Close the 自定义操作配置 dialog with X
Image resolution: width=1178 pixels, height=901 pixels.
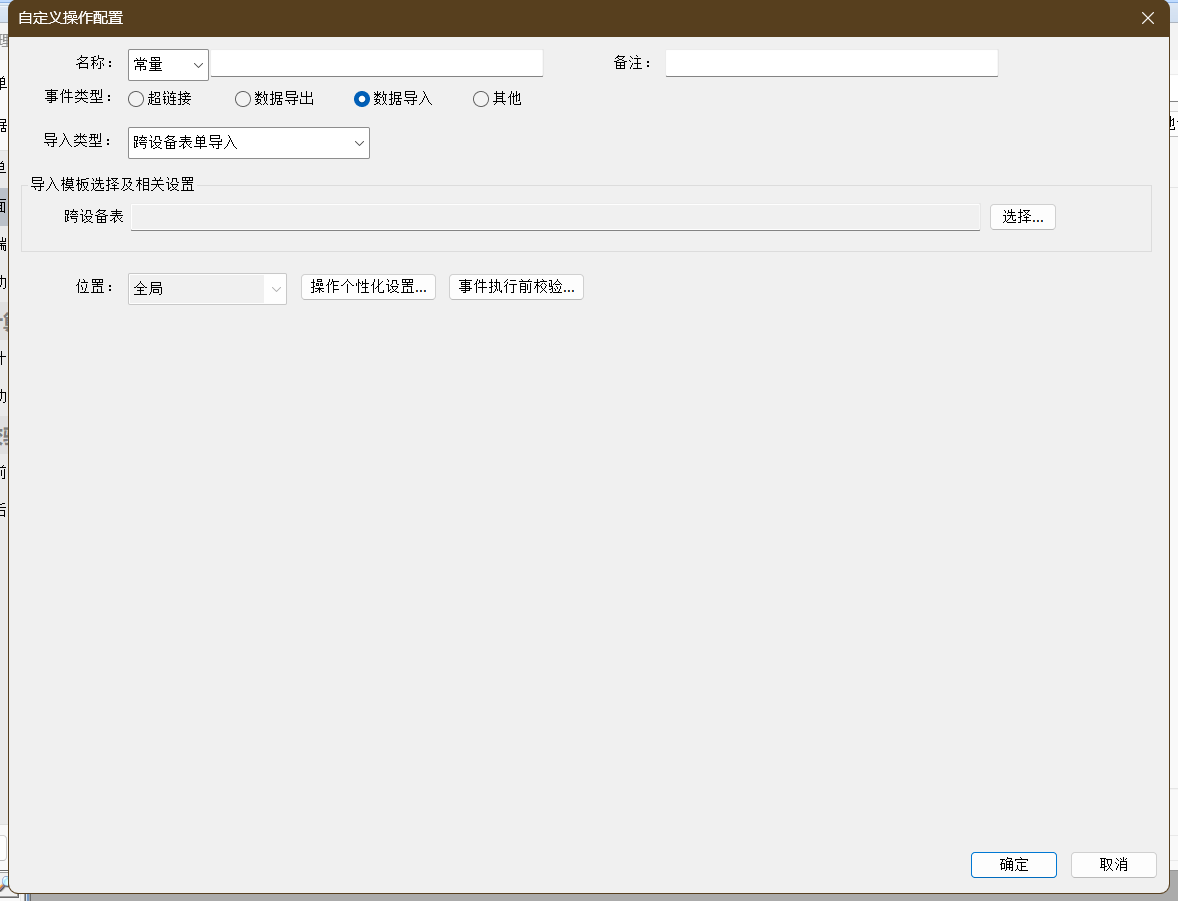point(1148,18)
